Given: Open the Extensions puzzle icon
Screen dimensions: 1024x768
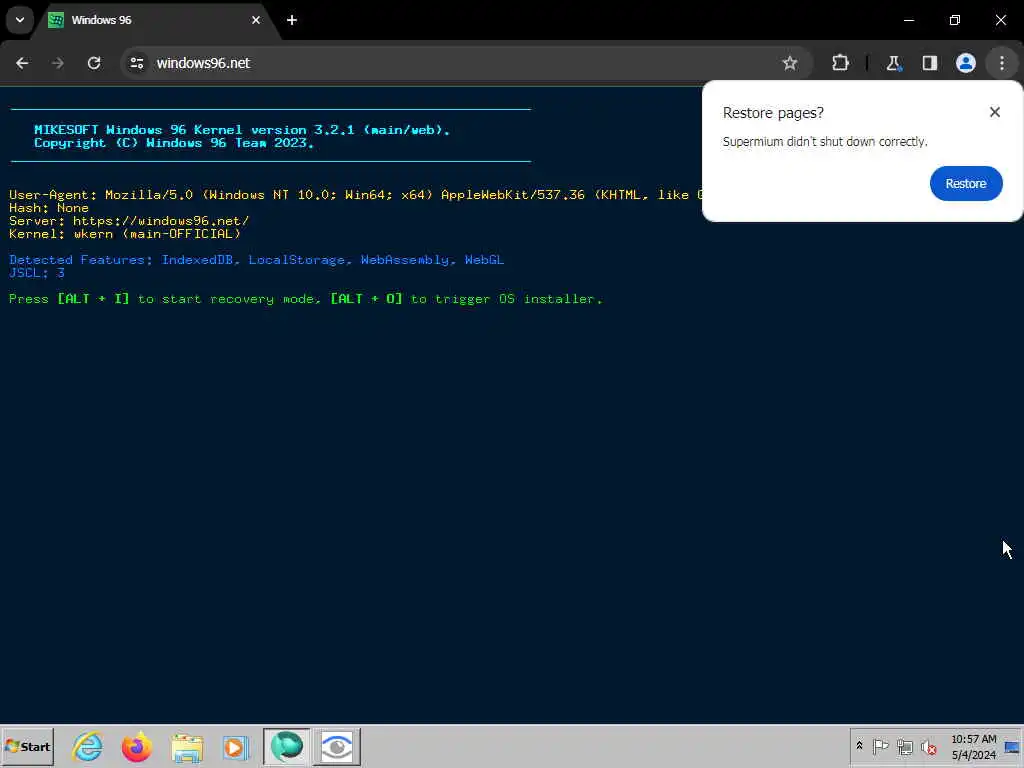Looking at the screenshot, I should 840,63.
